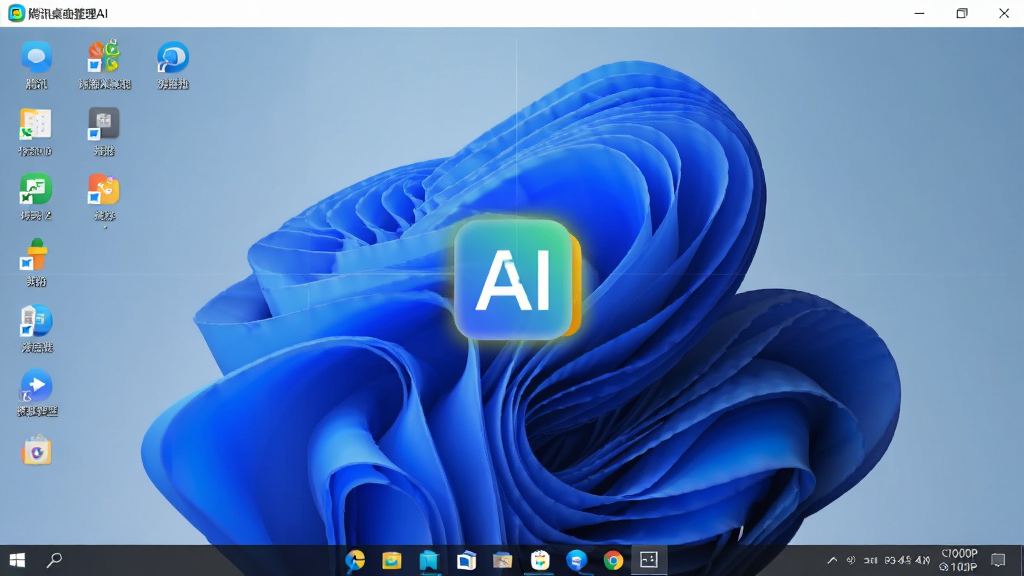Image resolution: width=1024 pixels, height=576 pixels.
Task: Launch Google Chrome from the taskbar
Action: [x=613, y=560]
